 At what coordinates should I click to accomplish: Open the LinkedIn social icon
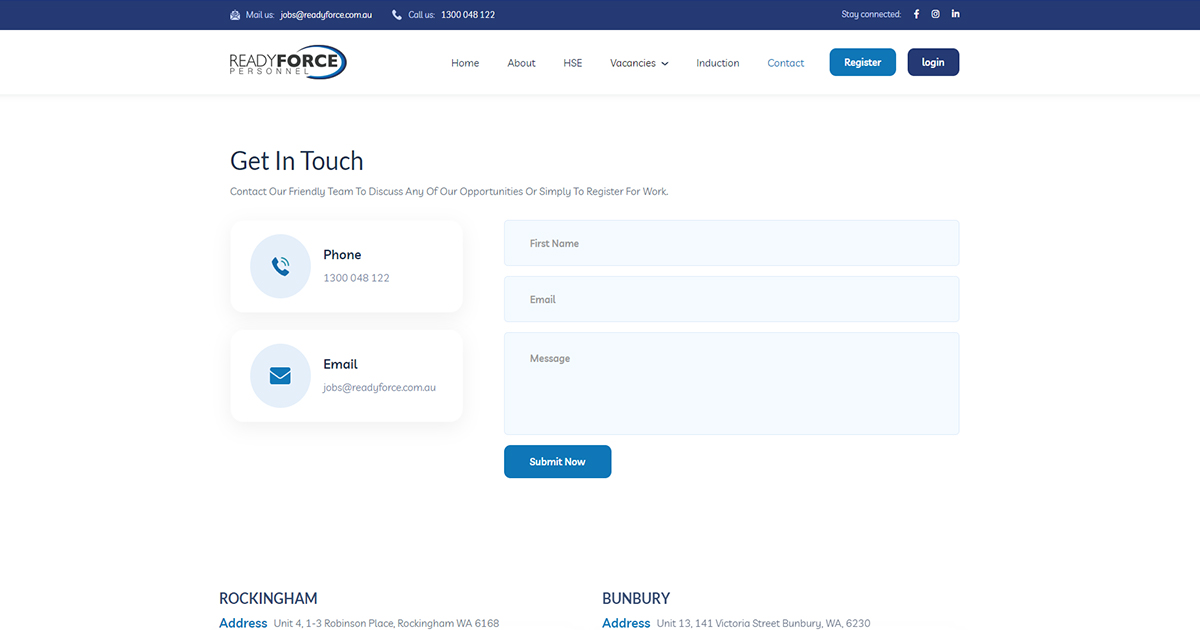pyautogui.click(x=955, y=15)
